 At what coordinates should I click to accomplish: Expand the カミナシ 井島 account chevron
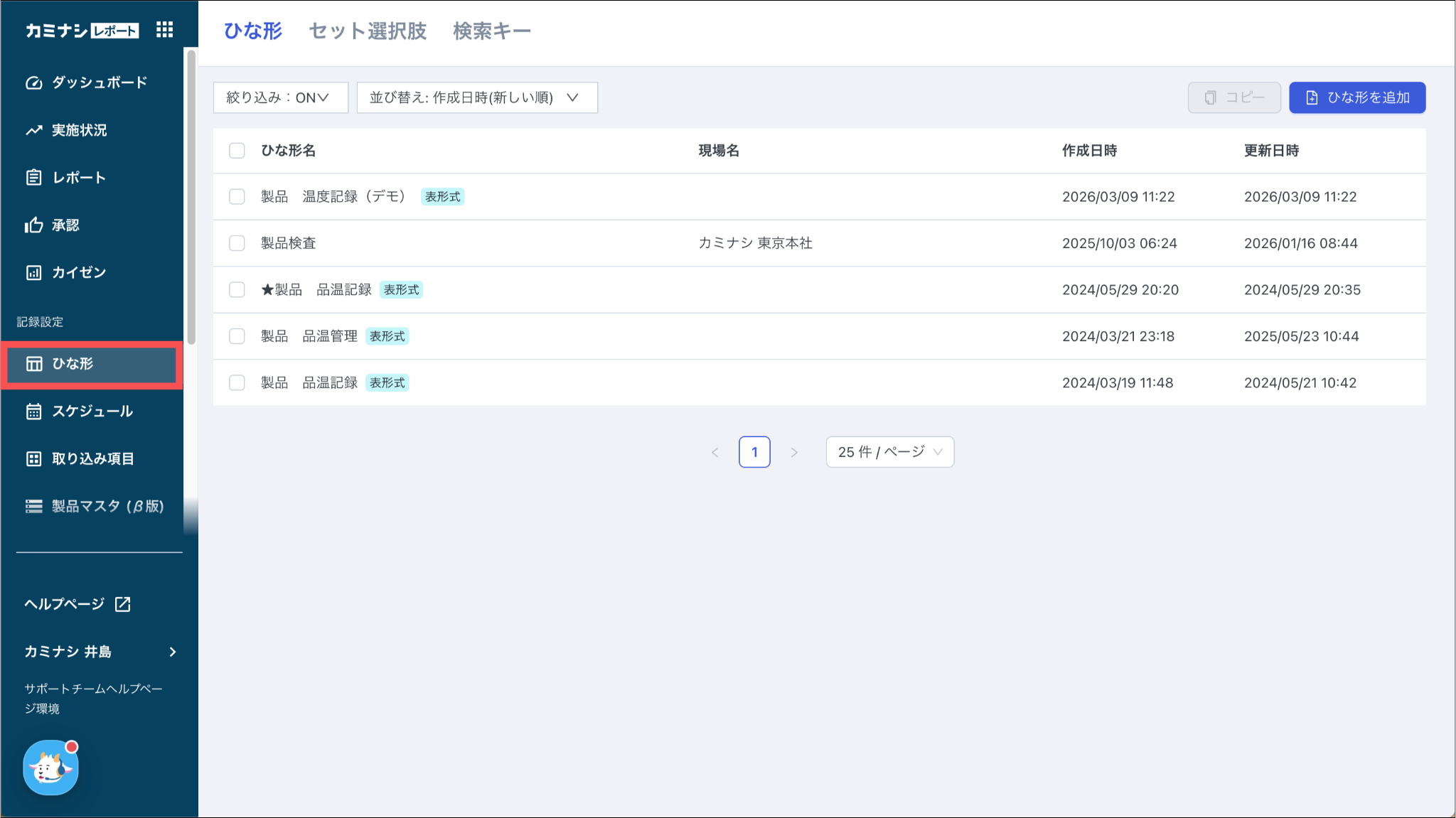[x=173, y=652]
